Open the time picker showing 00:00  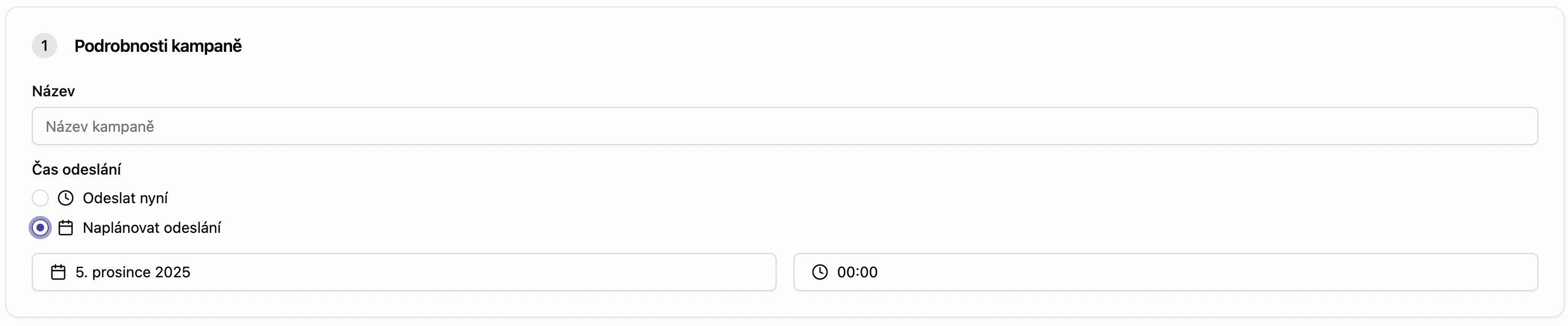pyautogui.click(x=1164, y=273)
